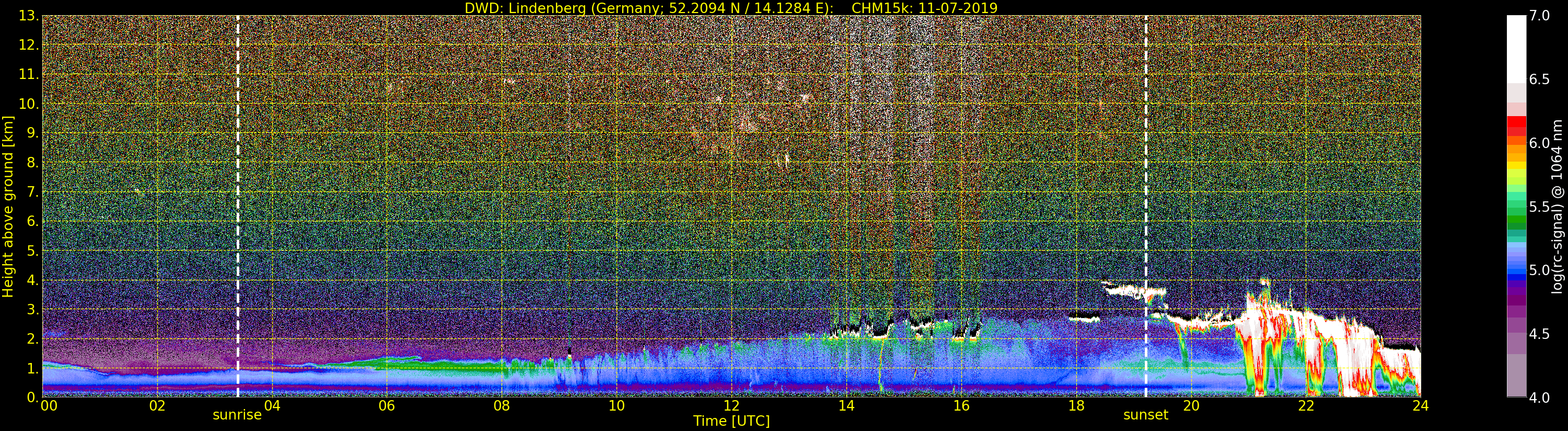Click the 'Height above ground [km]' axis label
The width and height of the screenshot is (1568, 431).
(8, 207)
